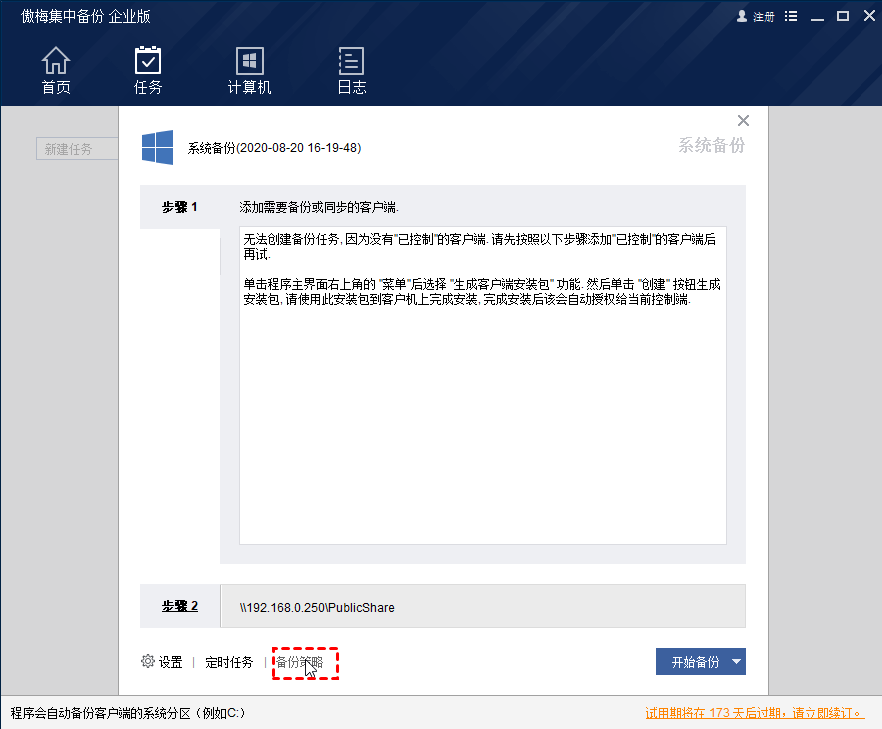
Task: Click the Windows system backup logo icon
Action: pyautogui.click(x=156, y=147)
